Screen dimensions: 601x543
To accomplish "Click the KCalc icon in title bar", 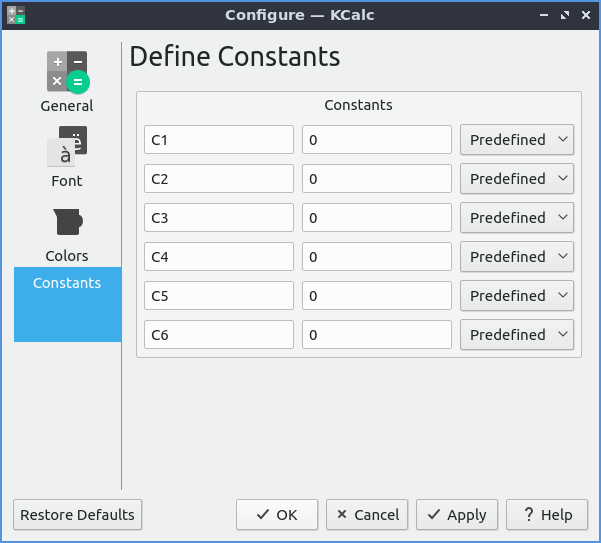I will [16, 15].
